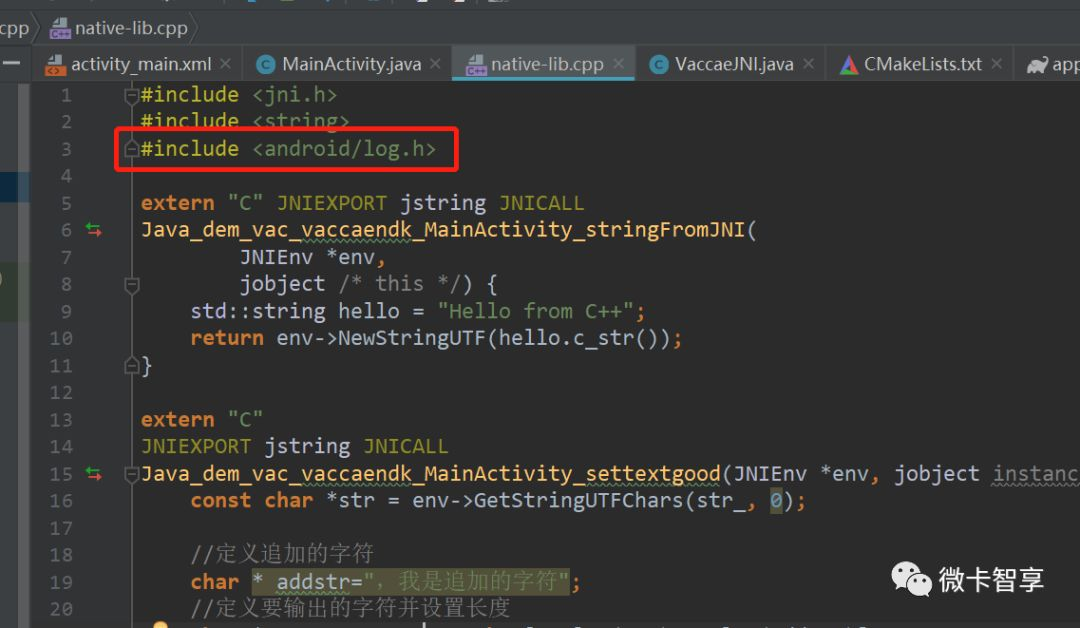This screenshot has width=1080, height=628.
Task: Toggle the fold end marker at line 11
Action: pyautogui.click(x=132, y=366)
